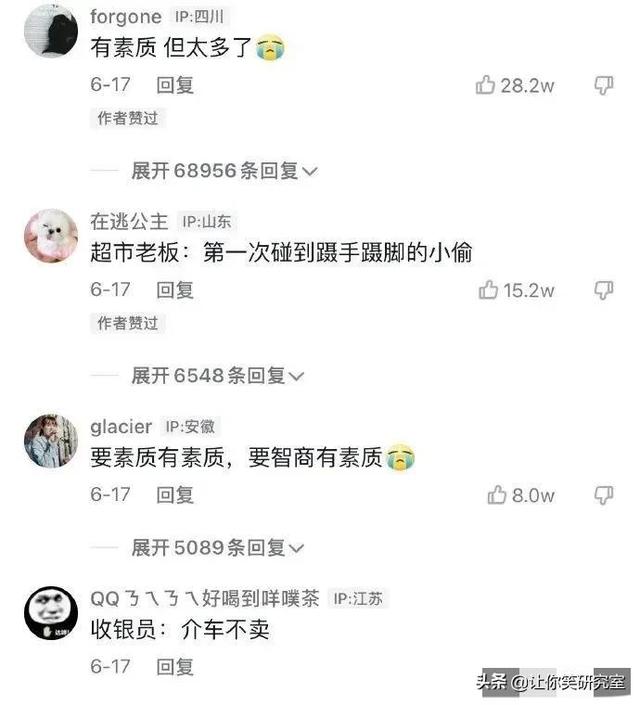
Task: Open the meme face avatar of QQ user
Action: pyautogui.click(x=51, y=613)
